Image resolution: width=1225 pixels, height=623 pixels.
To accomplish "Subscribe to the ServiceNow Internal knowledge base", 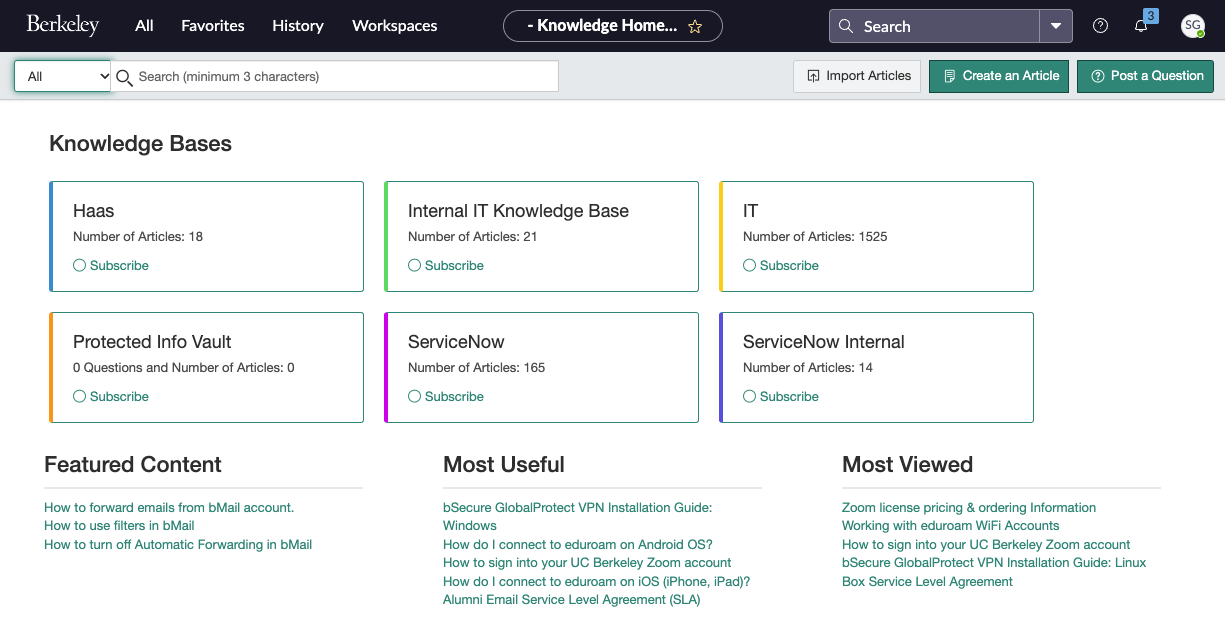I will pyautogui.click(x=781, y=397).
